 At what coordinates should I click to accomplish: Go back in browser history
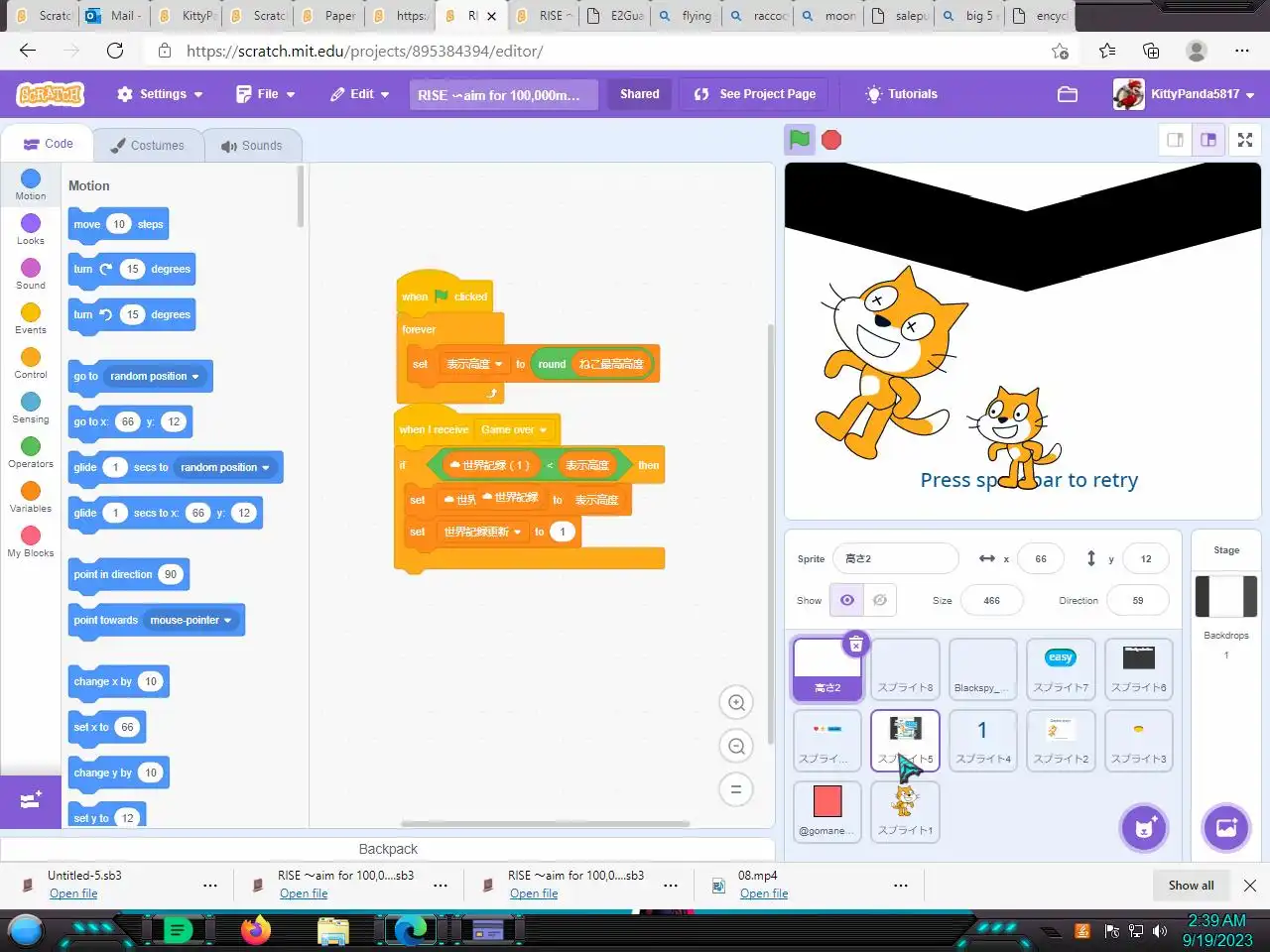point(28,51)
